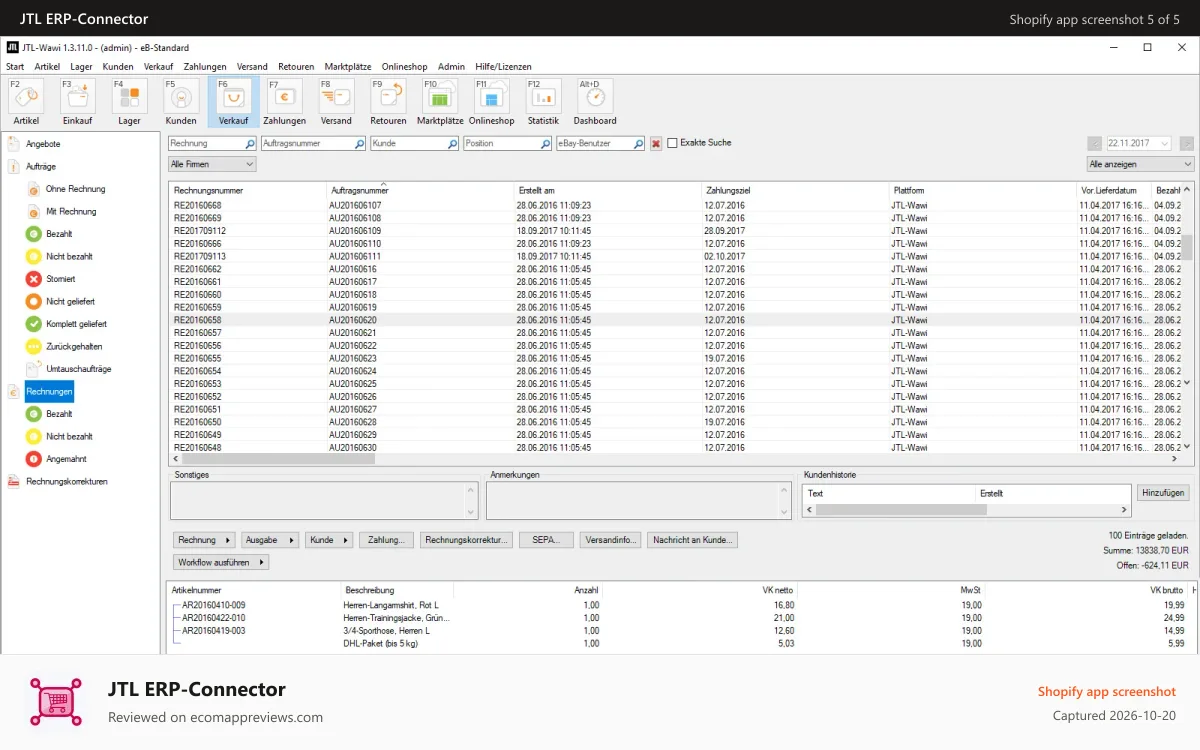Click the search icon in Auftragsnummer field
Viewport: 1200px width, 750px height.
pyautogui.click(x=360, y=144)
